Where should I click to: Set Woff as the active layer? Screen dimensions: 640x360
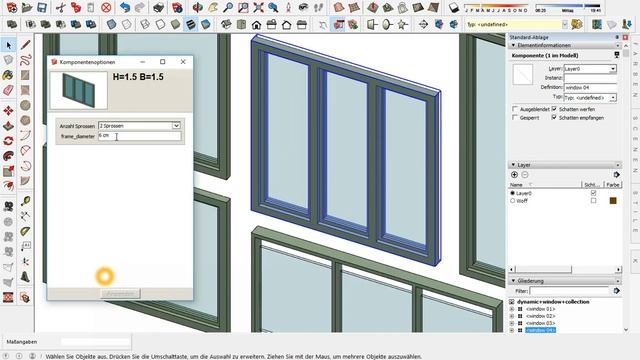(x=512, y=201)
